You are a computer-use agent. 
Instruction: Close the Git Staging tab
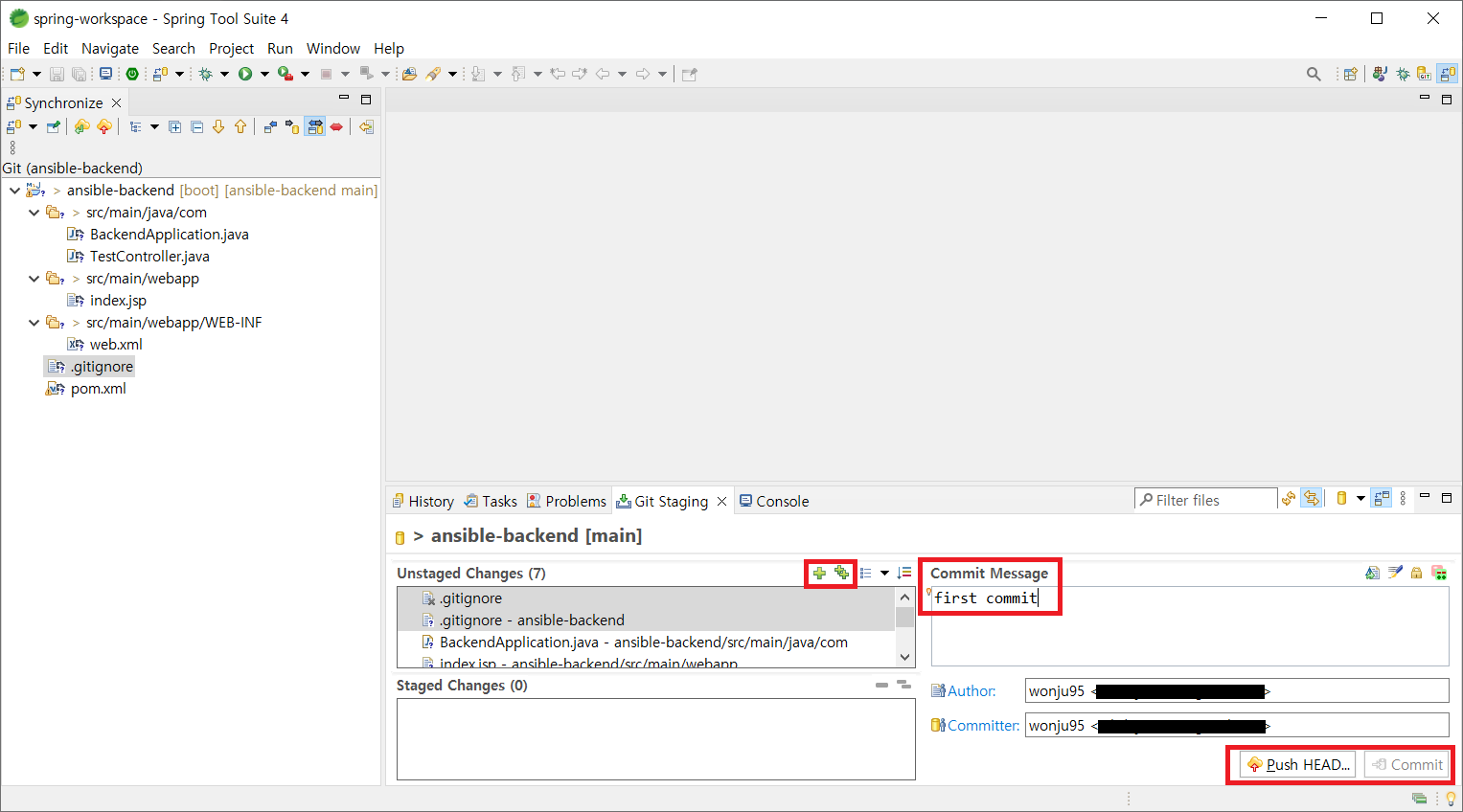coord(721,501)
